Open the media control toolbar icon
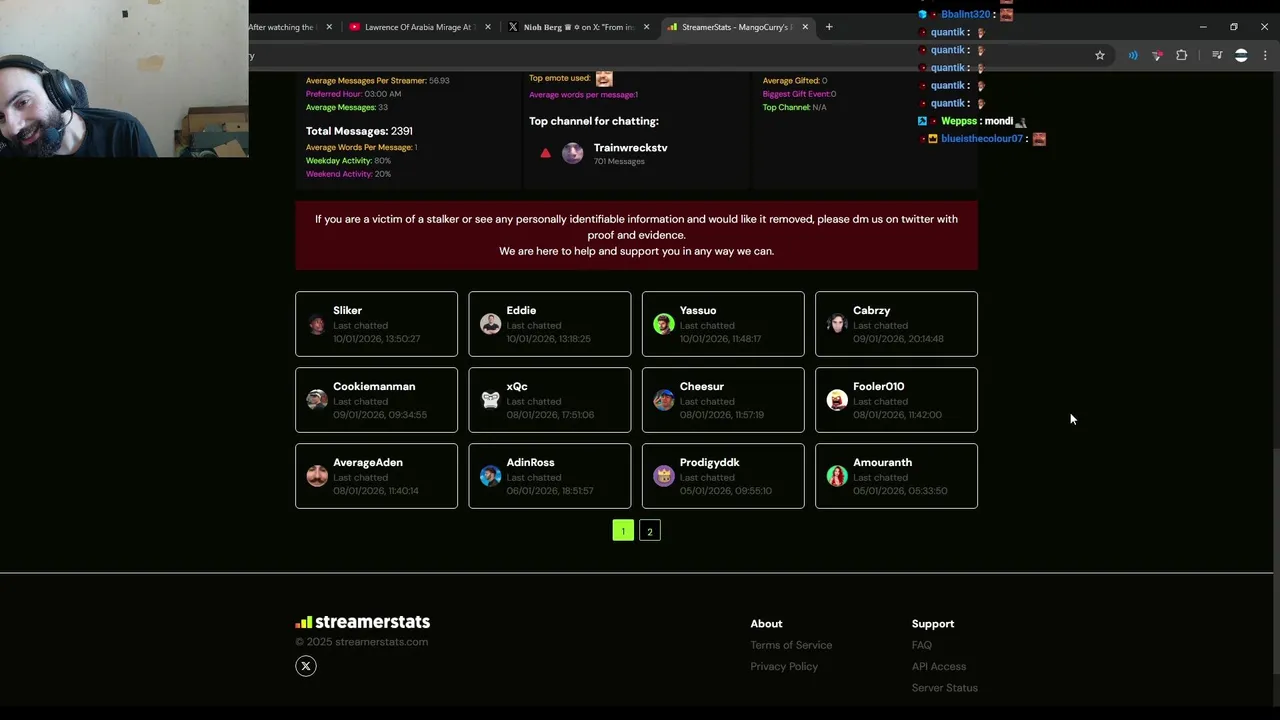The width and height of the screenshot is (1280, 720). 1217,56
